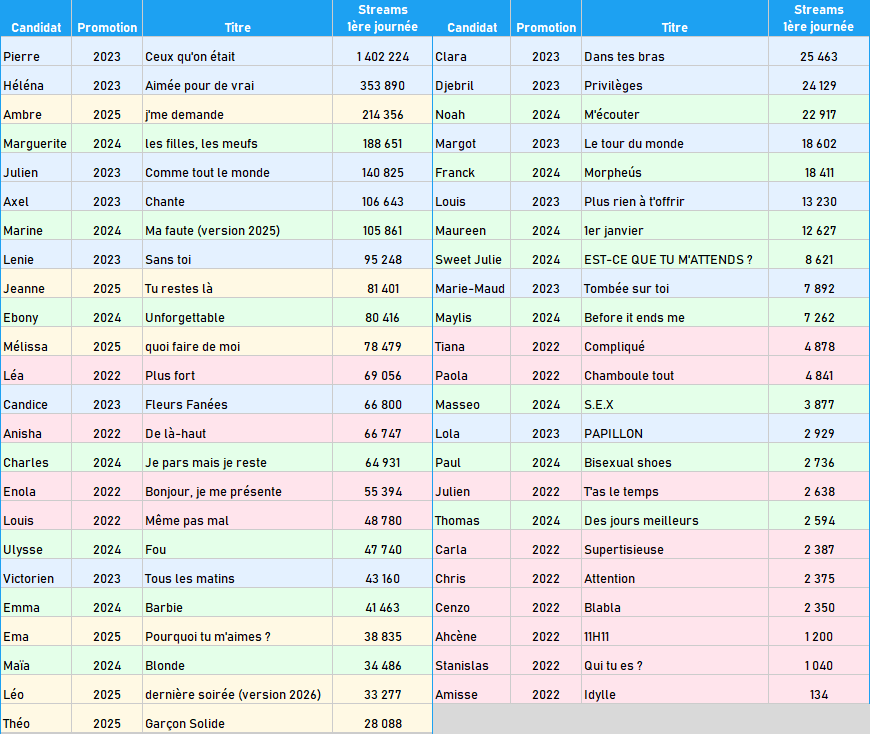Click the stream count 1 402 224
The height and width of the screenshot is (734, 870).
click(x=382, y=52)
